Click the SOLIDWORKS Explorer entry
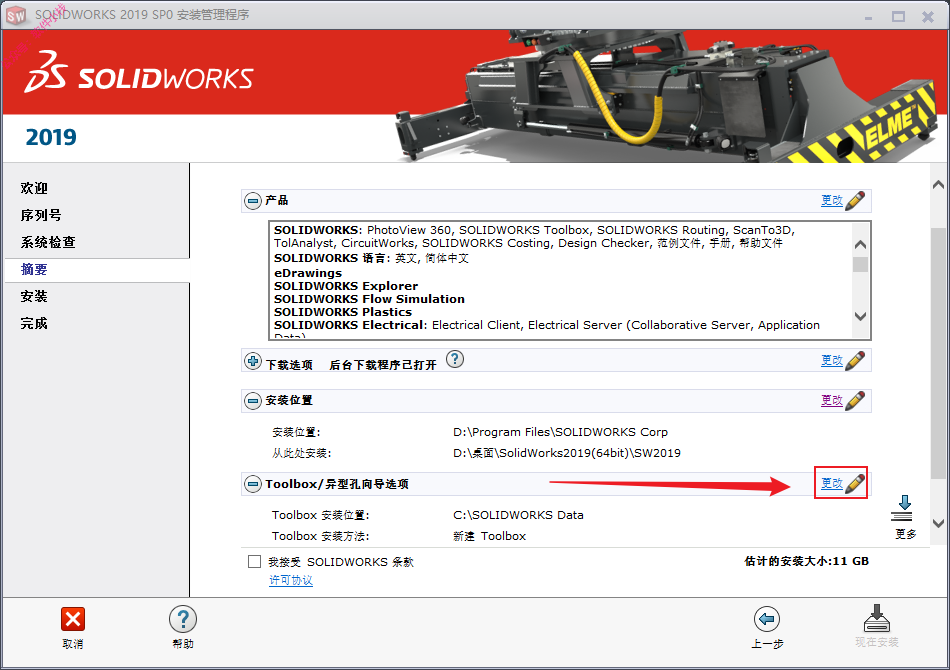The height and width of the screenshot is (670, 950). [x=346, y=286]
